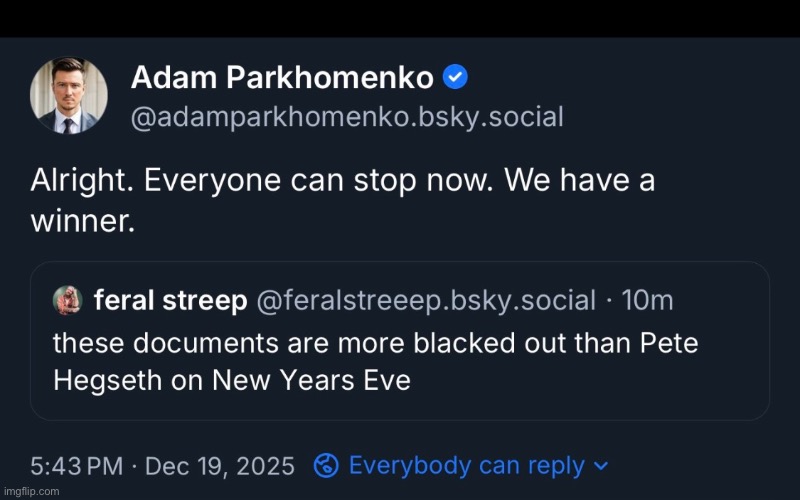
Task: Expand the reply settings chevron arrow
Action: coord(601,466)
